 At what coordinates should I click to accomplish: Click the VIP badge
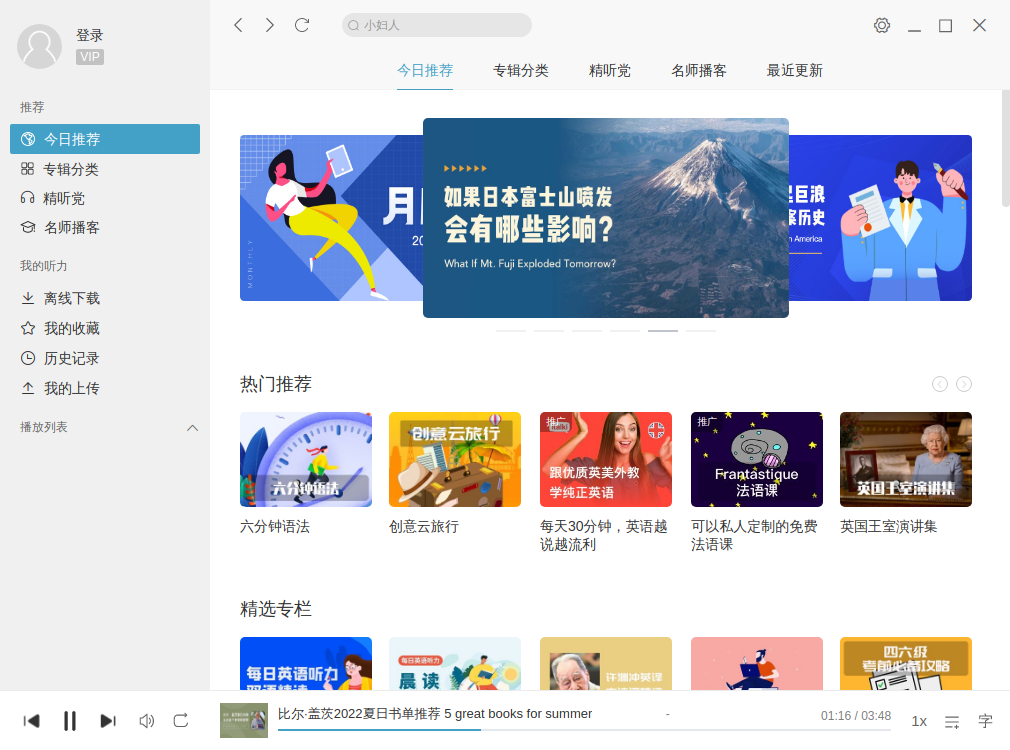coord(90,57)
